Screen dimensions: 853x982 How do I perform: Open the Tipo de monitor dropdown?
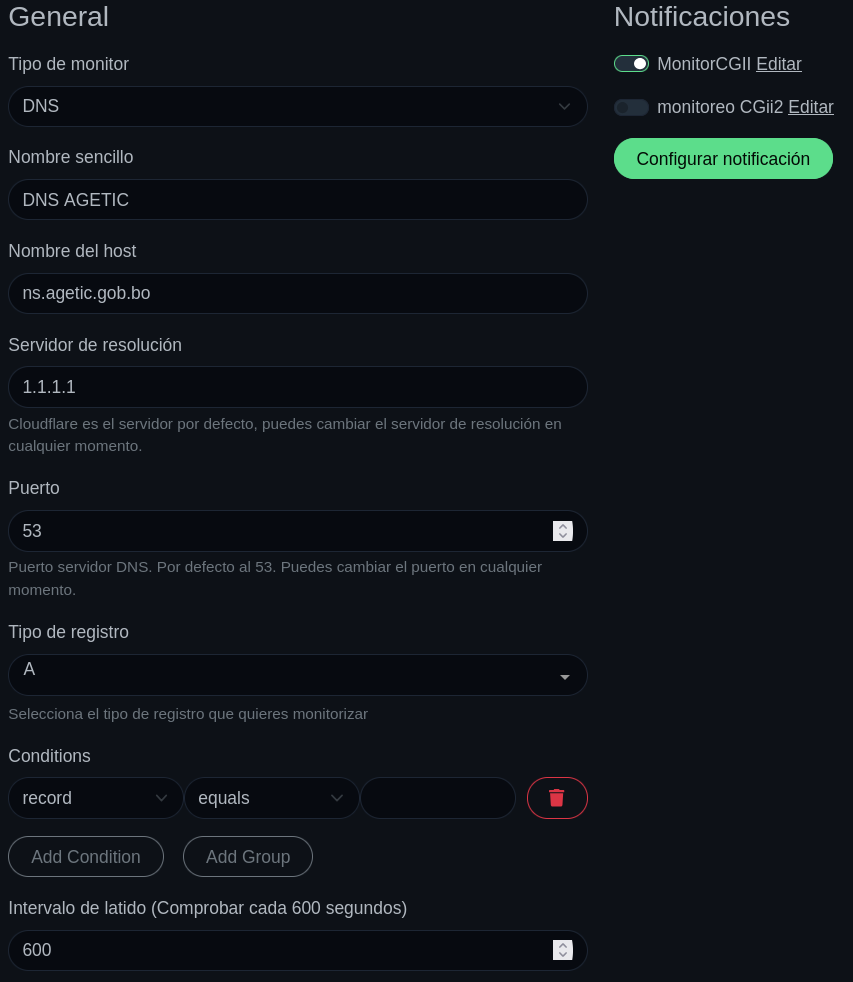click(x=297, y=106)
